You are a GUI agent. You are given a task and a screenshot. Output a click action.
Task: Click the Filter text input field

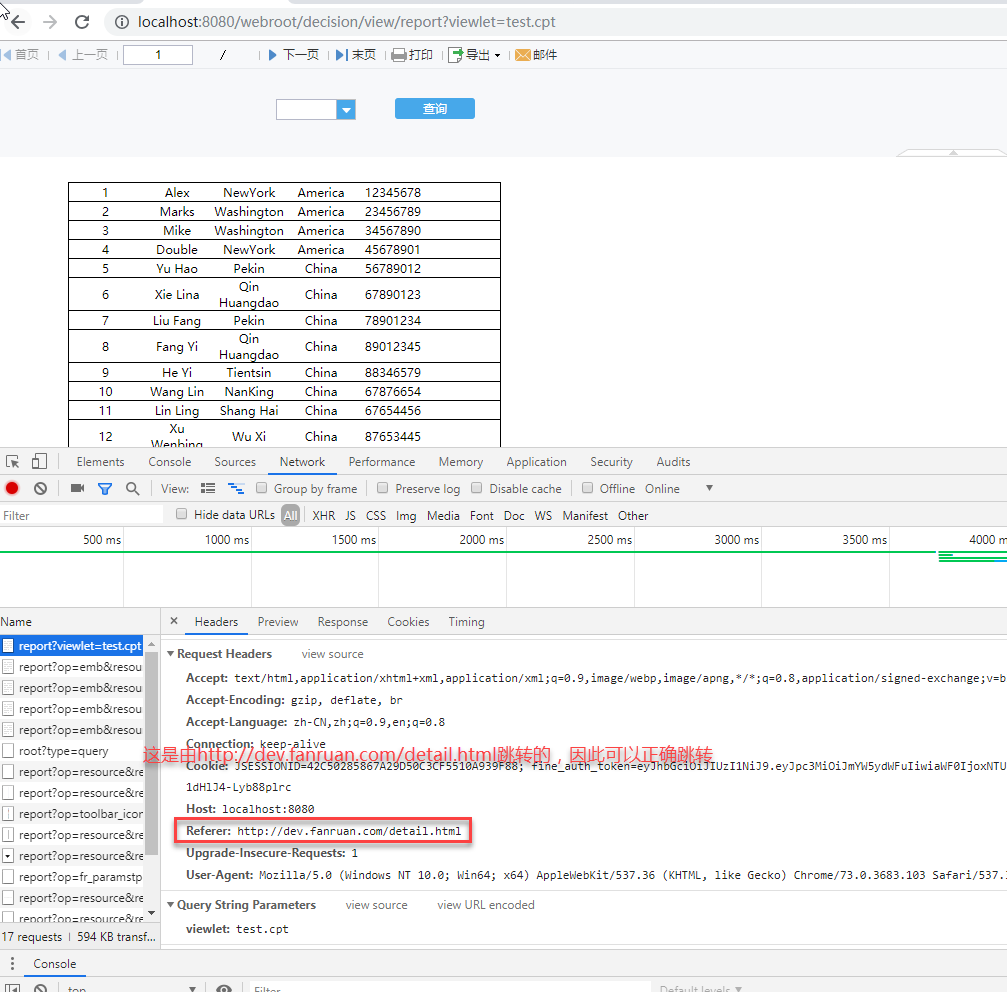[82, 515]
